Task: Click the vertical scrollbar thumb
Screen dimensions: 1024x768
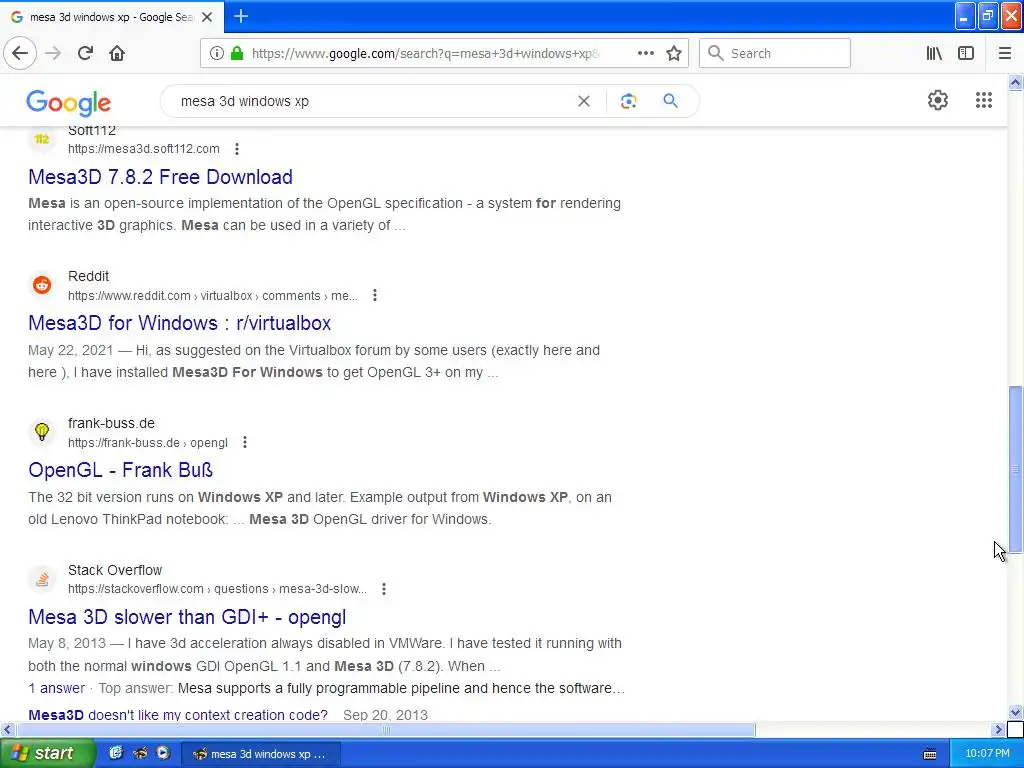Action: [x=1015, y=469]
